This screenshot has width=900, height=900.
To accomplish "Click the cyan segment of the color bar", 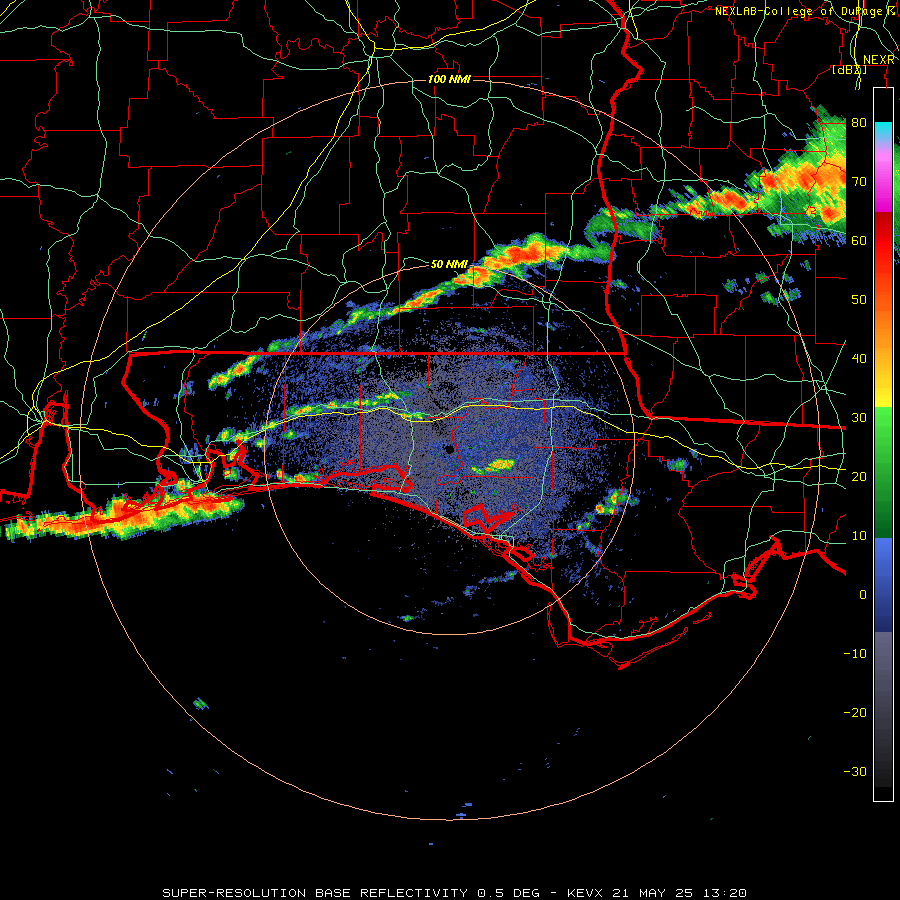I will [x=883, y=133].
